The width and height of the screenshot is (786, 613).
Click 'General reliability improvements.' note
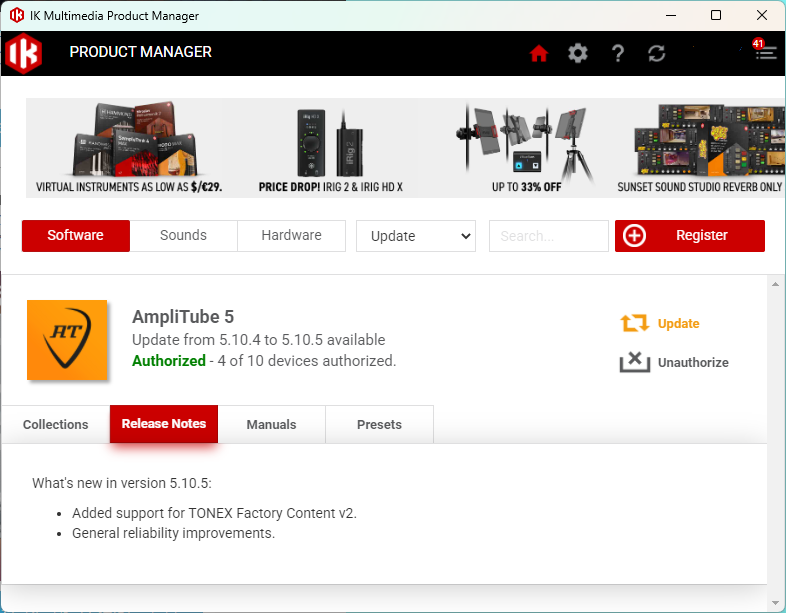pyautogui.click(x=173, y=533)
